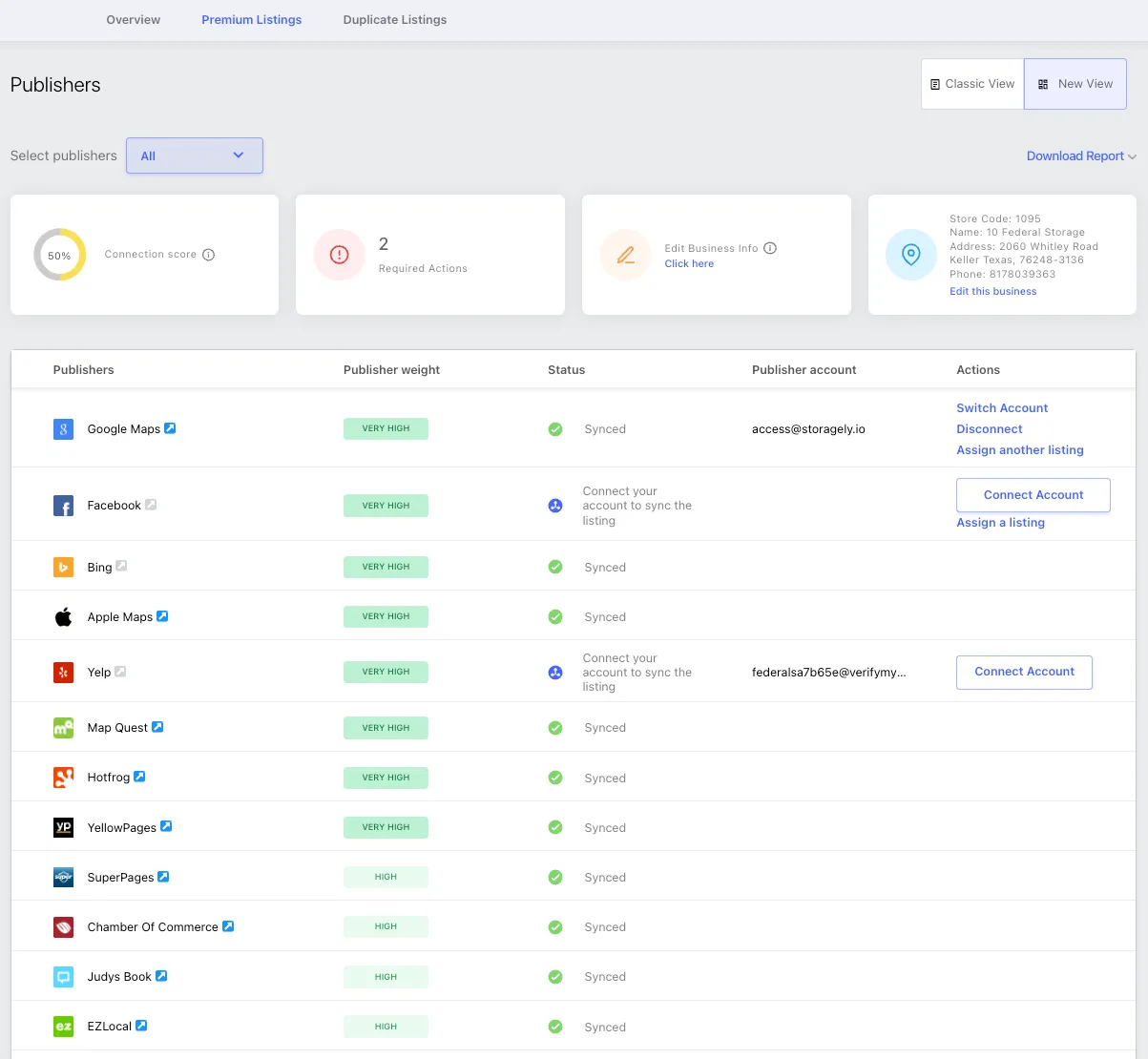Click the Publisher weight column header
1148x1059 pixels.
(x=391, y=370)
